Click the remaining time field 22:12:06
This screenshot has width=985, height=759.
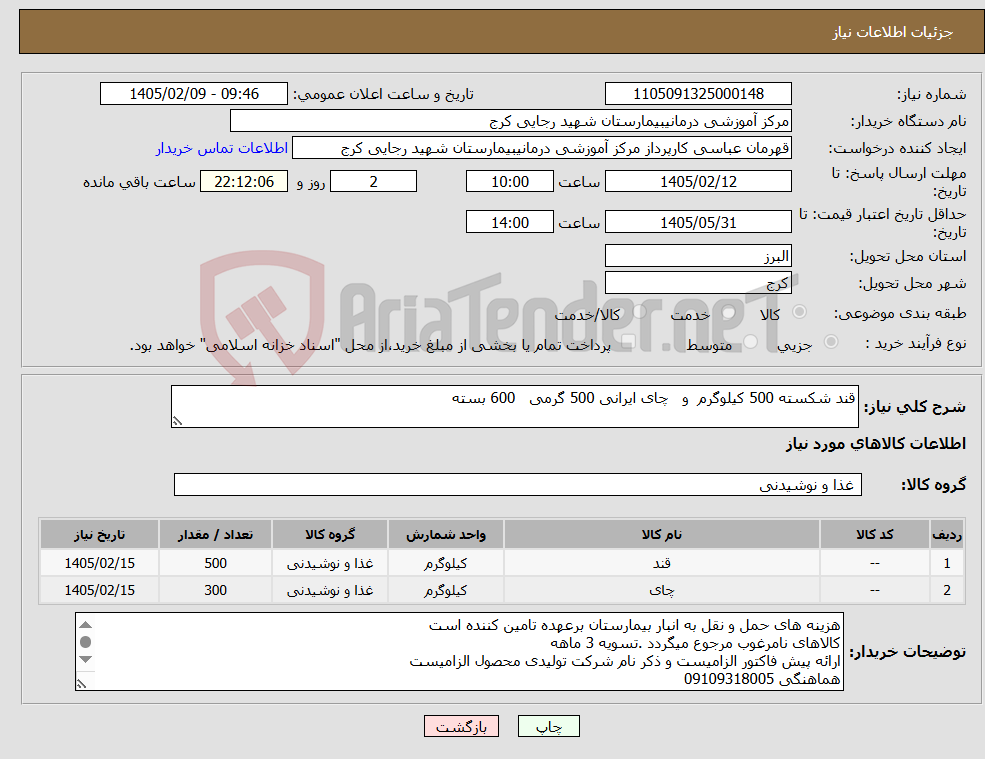click(244, 182)
